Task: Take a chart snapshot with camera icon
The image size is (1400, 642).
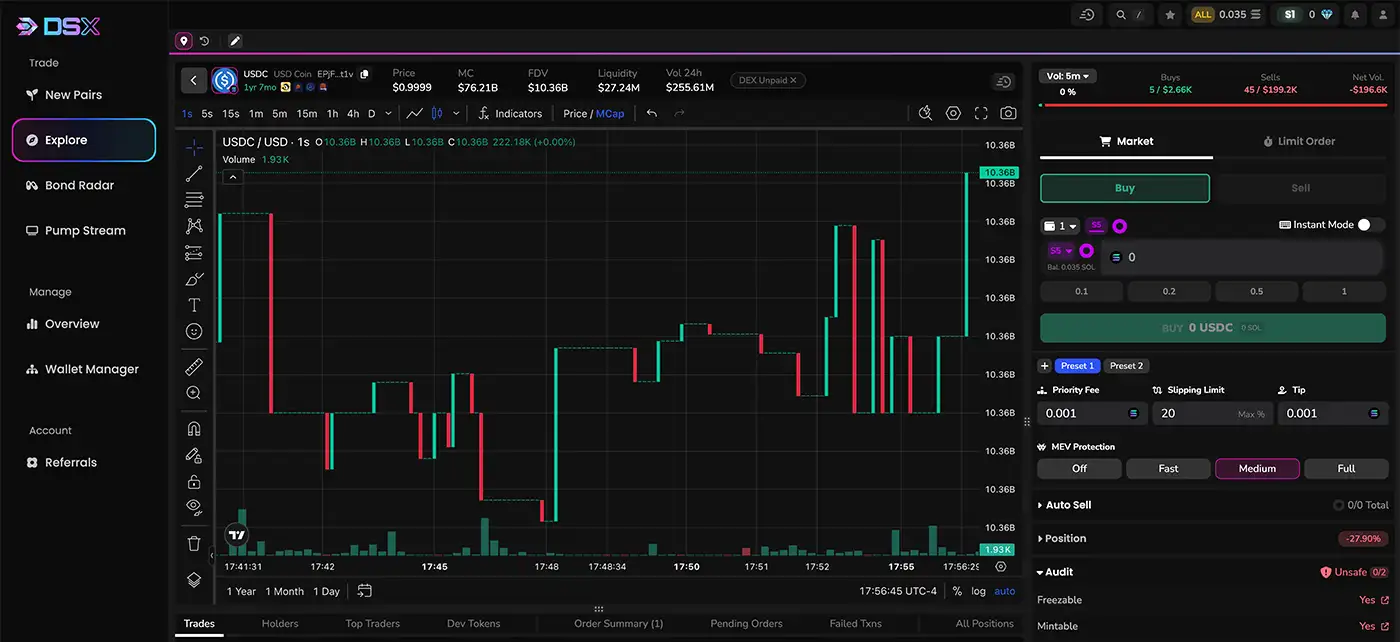Action: tap(1008, 114)
